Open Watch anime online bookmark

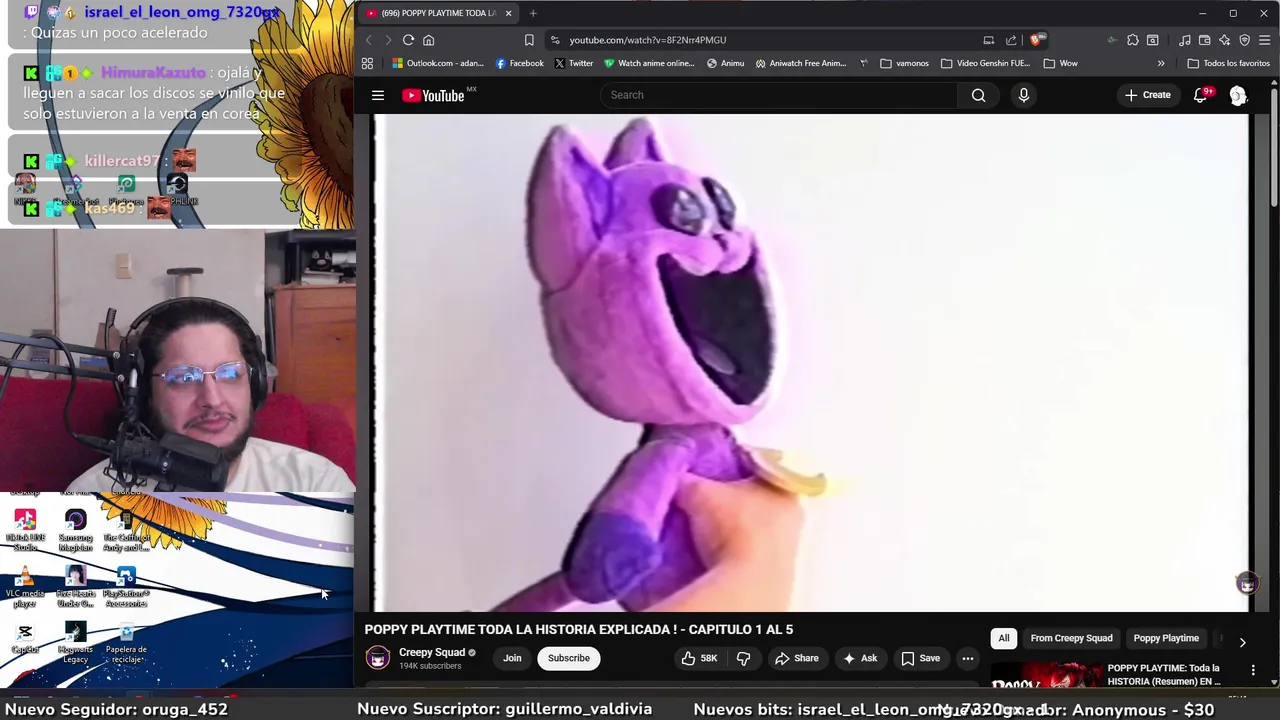pos(648,63)
